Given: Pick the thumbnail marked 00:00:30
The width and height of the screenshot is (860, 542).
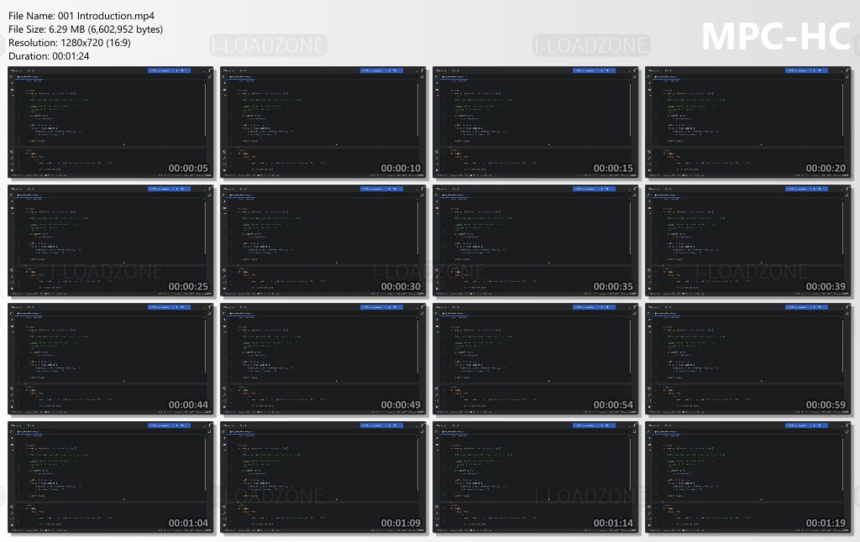Looking at the screenshot, I should 323,241.
